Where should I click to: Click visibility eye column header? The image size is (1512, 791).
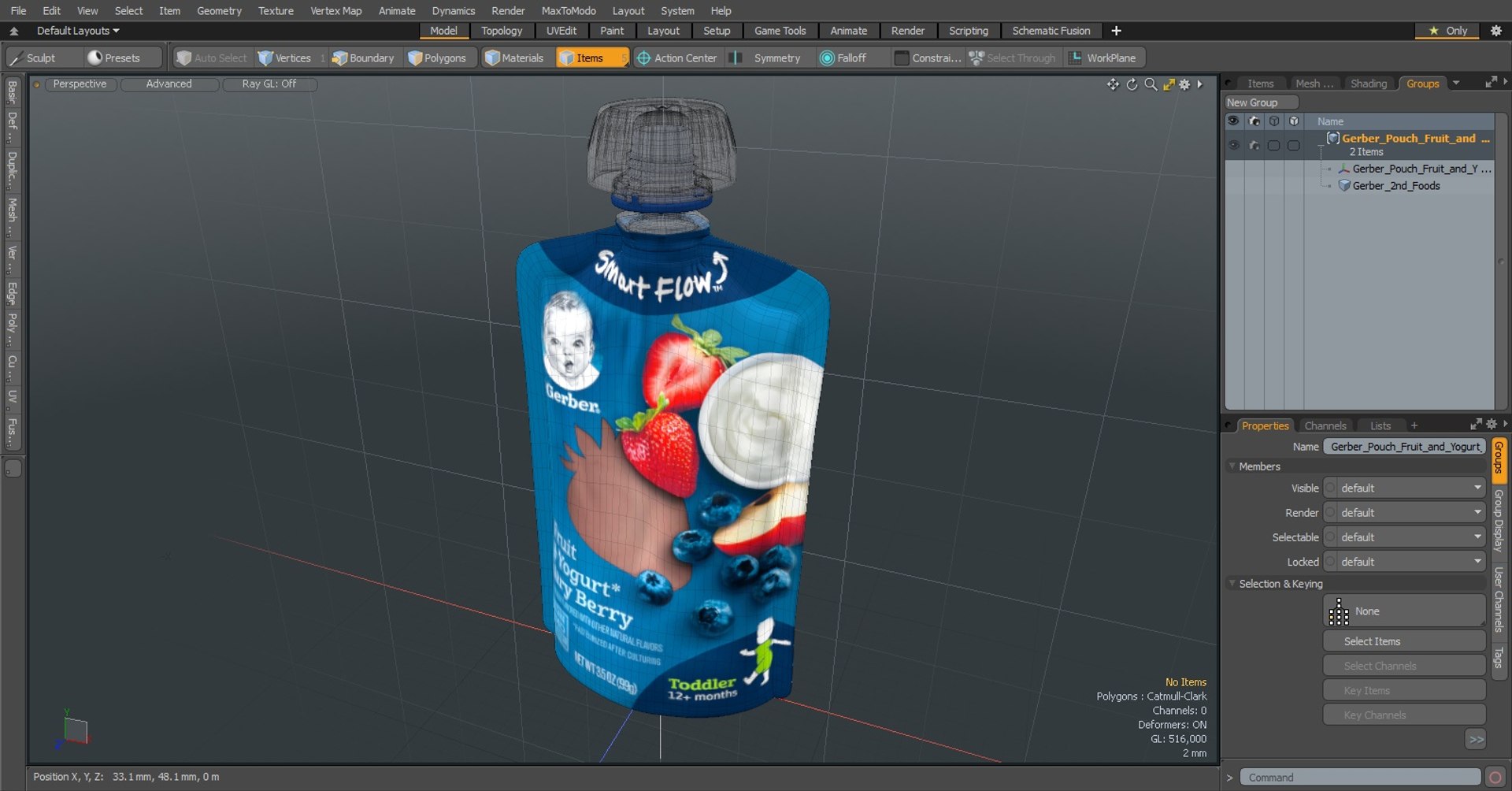(x=1233, y=121)
